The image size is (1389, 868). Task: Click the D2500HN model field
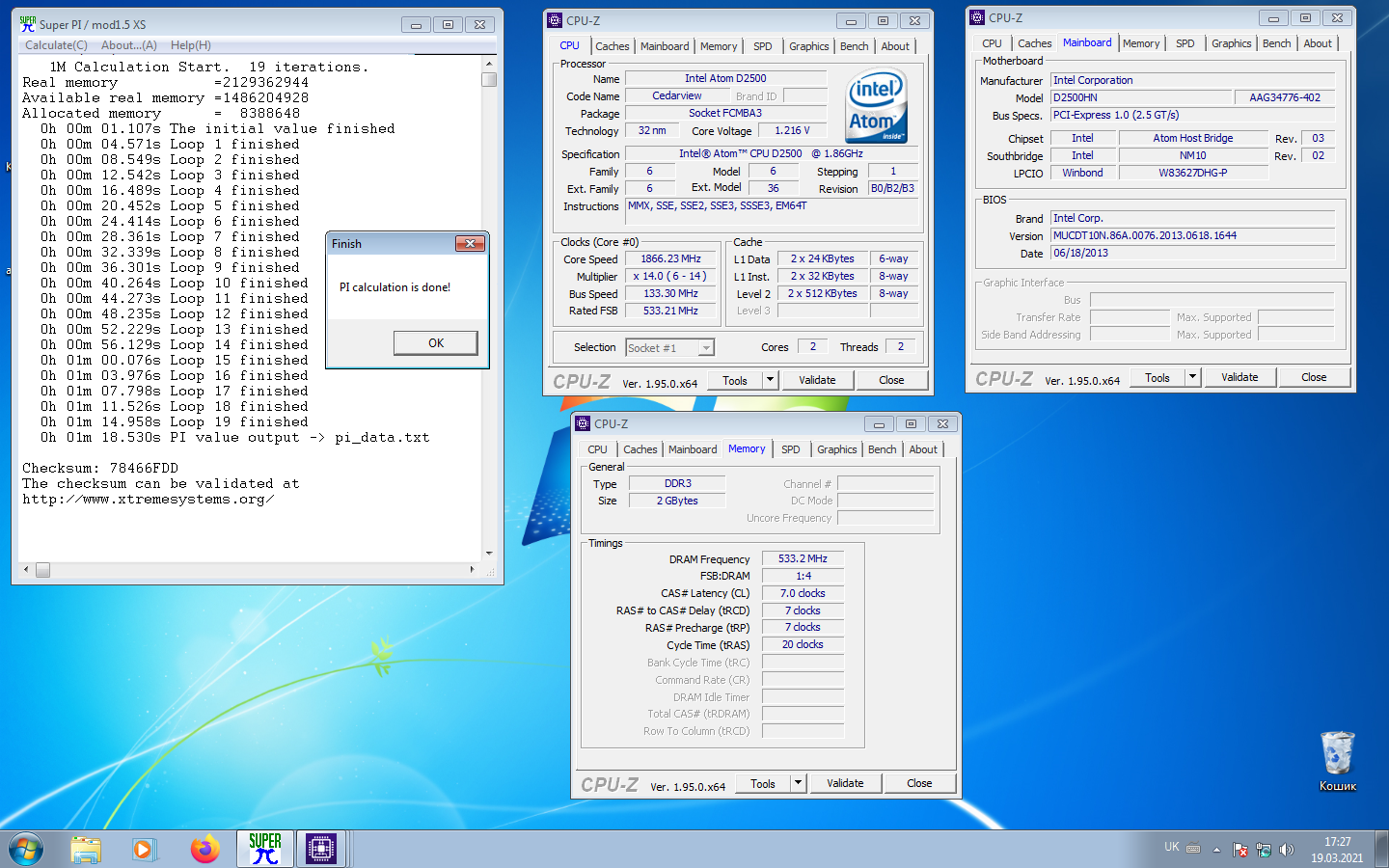click(1142, 97)
